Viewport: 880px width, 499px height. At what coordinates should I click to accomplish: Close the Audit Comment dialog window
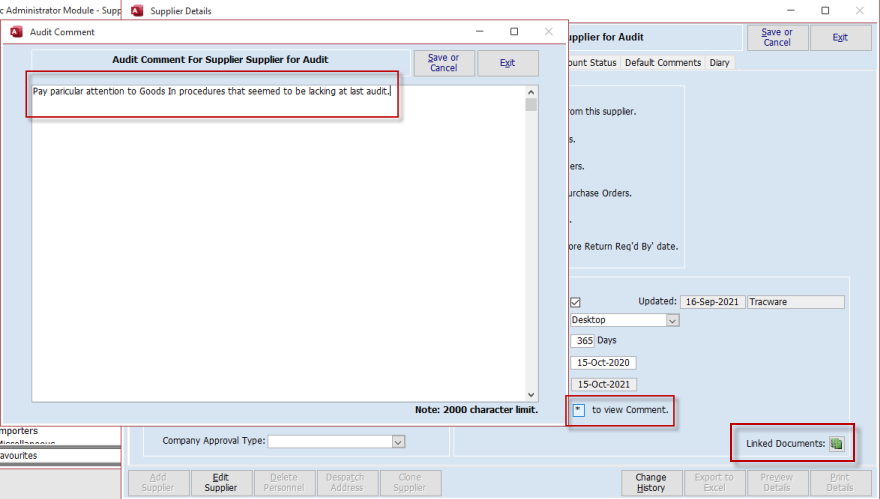click(x=548, y=32)
